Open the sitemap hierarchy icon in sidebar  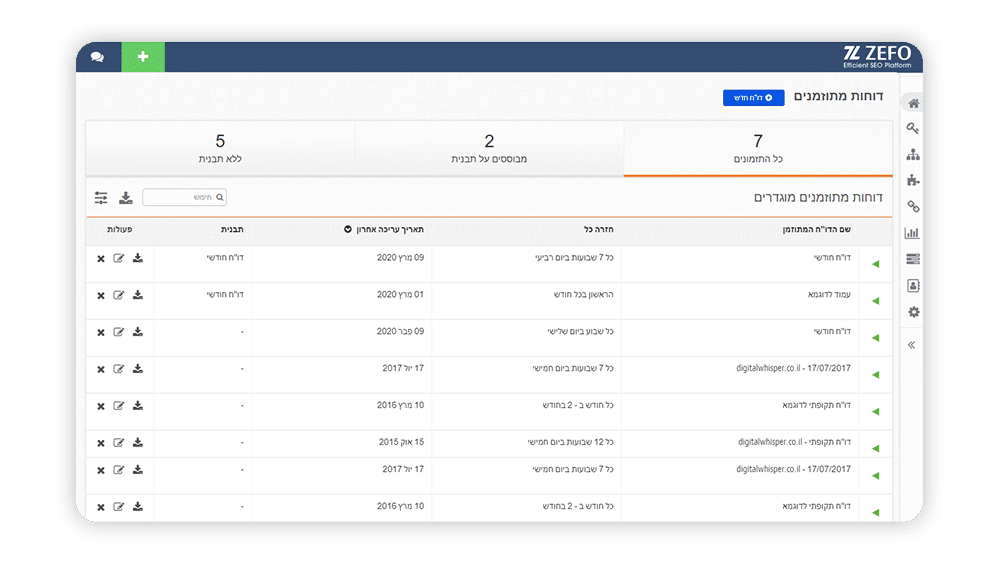point(913,154)
